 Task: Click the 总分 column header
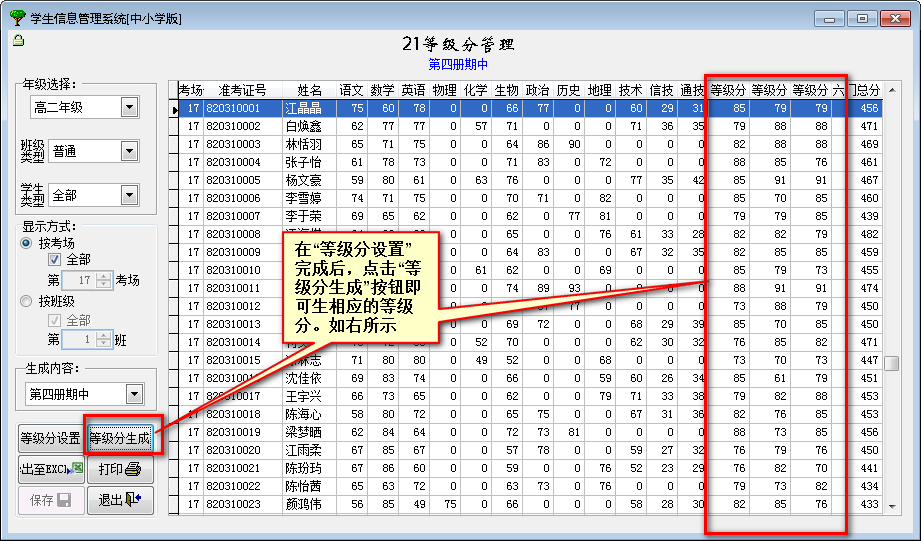tap(868, 90)
